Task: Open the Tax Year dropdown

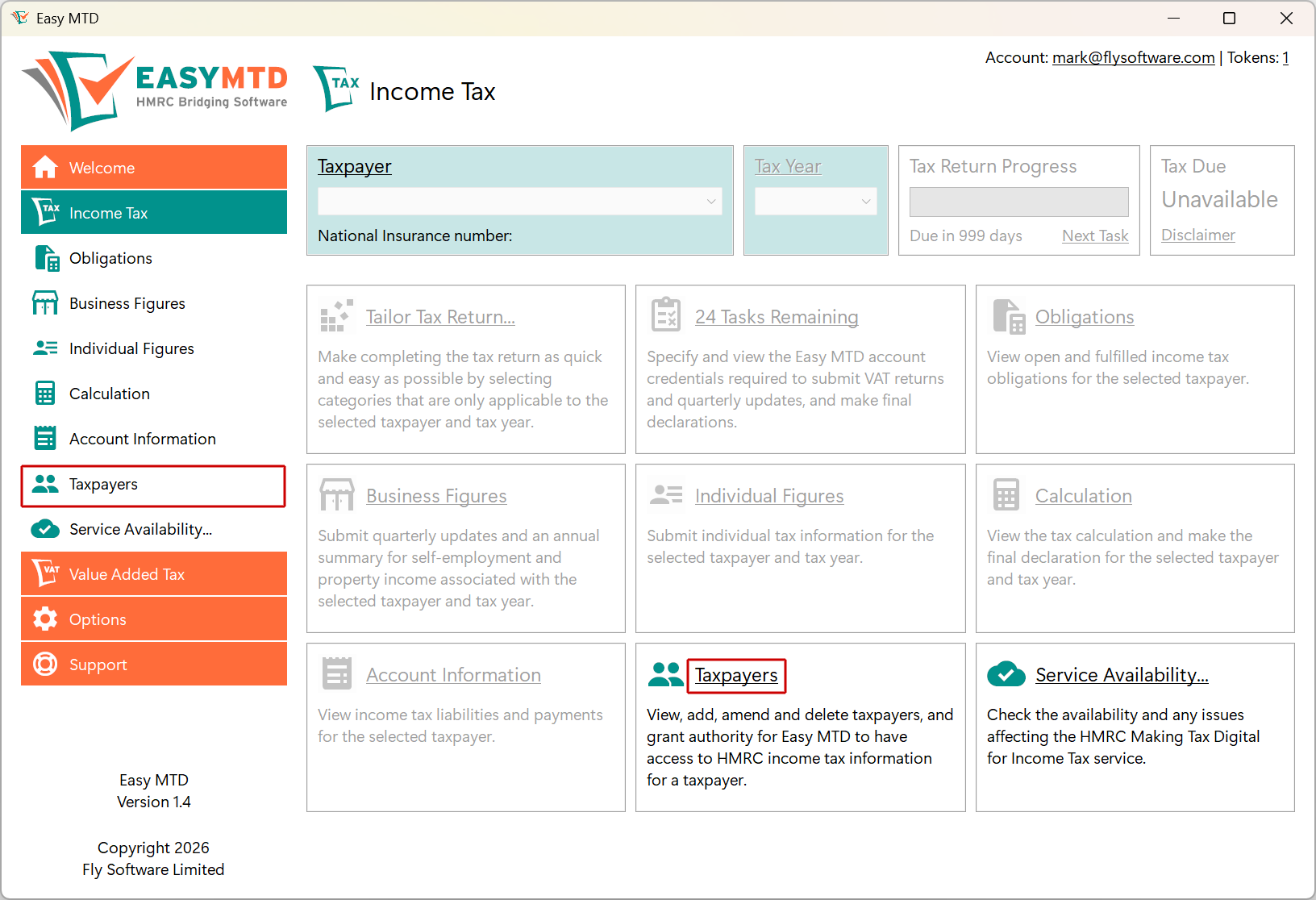Action: (816, 202)
